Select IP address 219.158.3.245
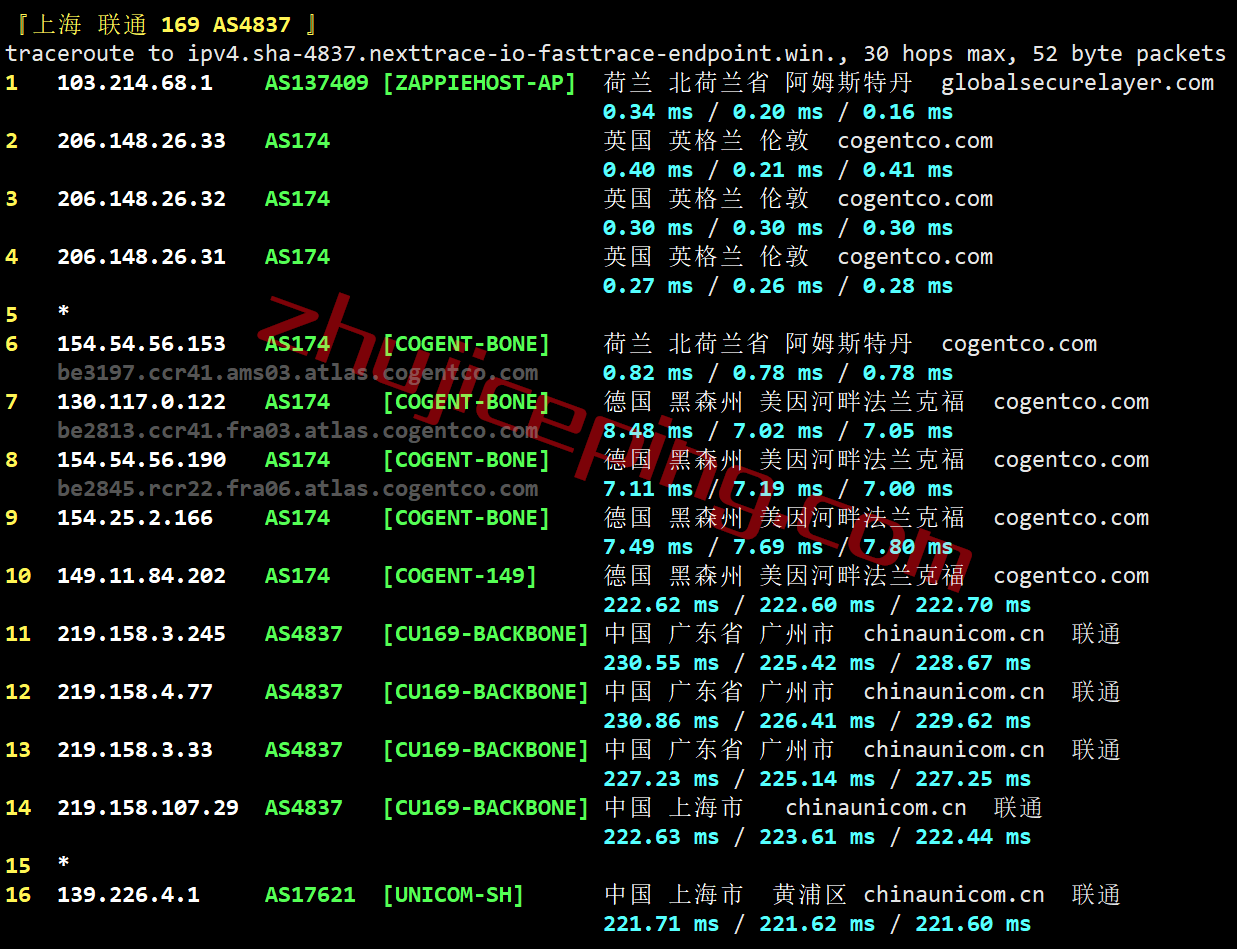This screenshot has height=949, width=1237. pyautogui.click(x=141, y=634)
